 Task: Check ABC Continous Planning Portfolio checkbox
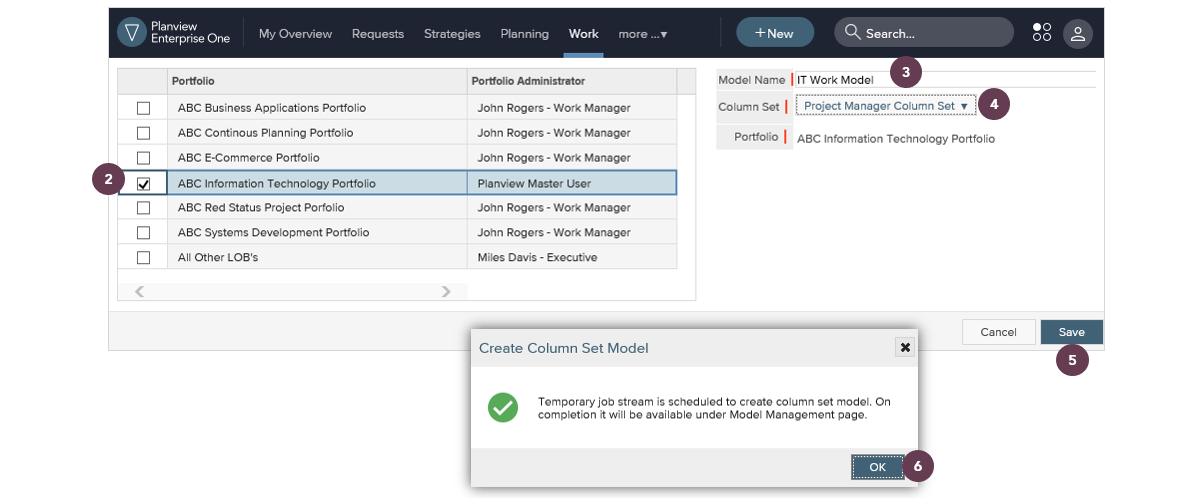point(143,133)
